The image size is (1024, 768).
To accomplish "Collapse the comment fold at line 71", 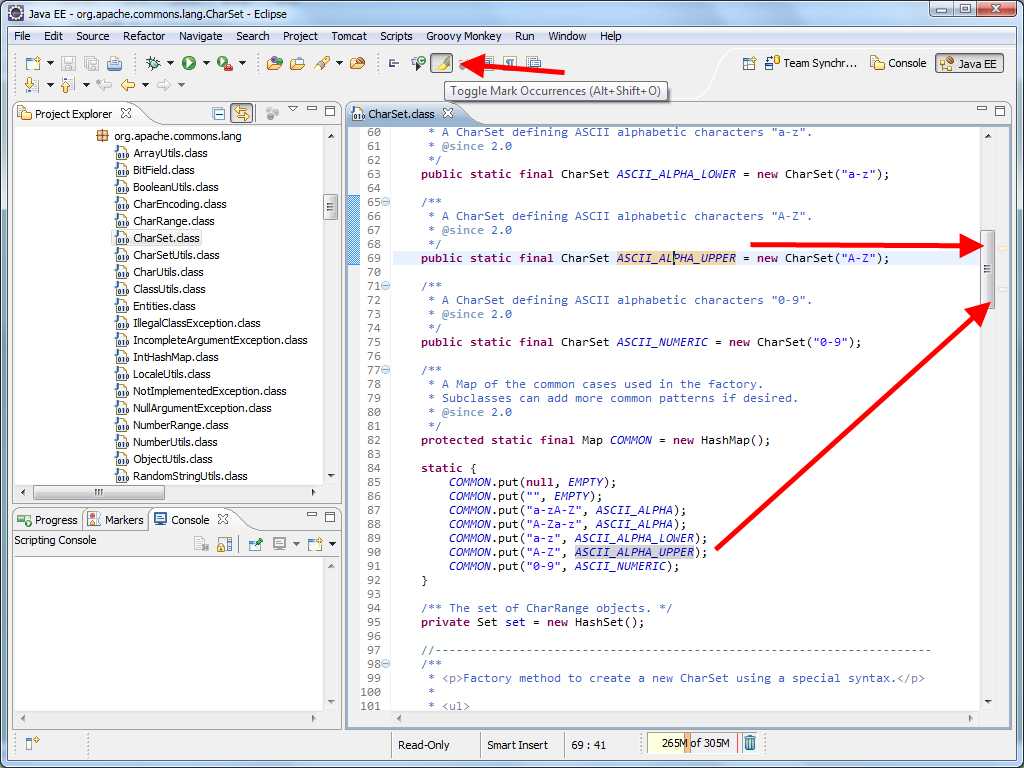I will pos(386,285).
